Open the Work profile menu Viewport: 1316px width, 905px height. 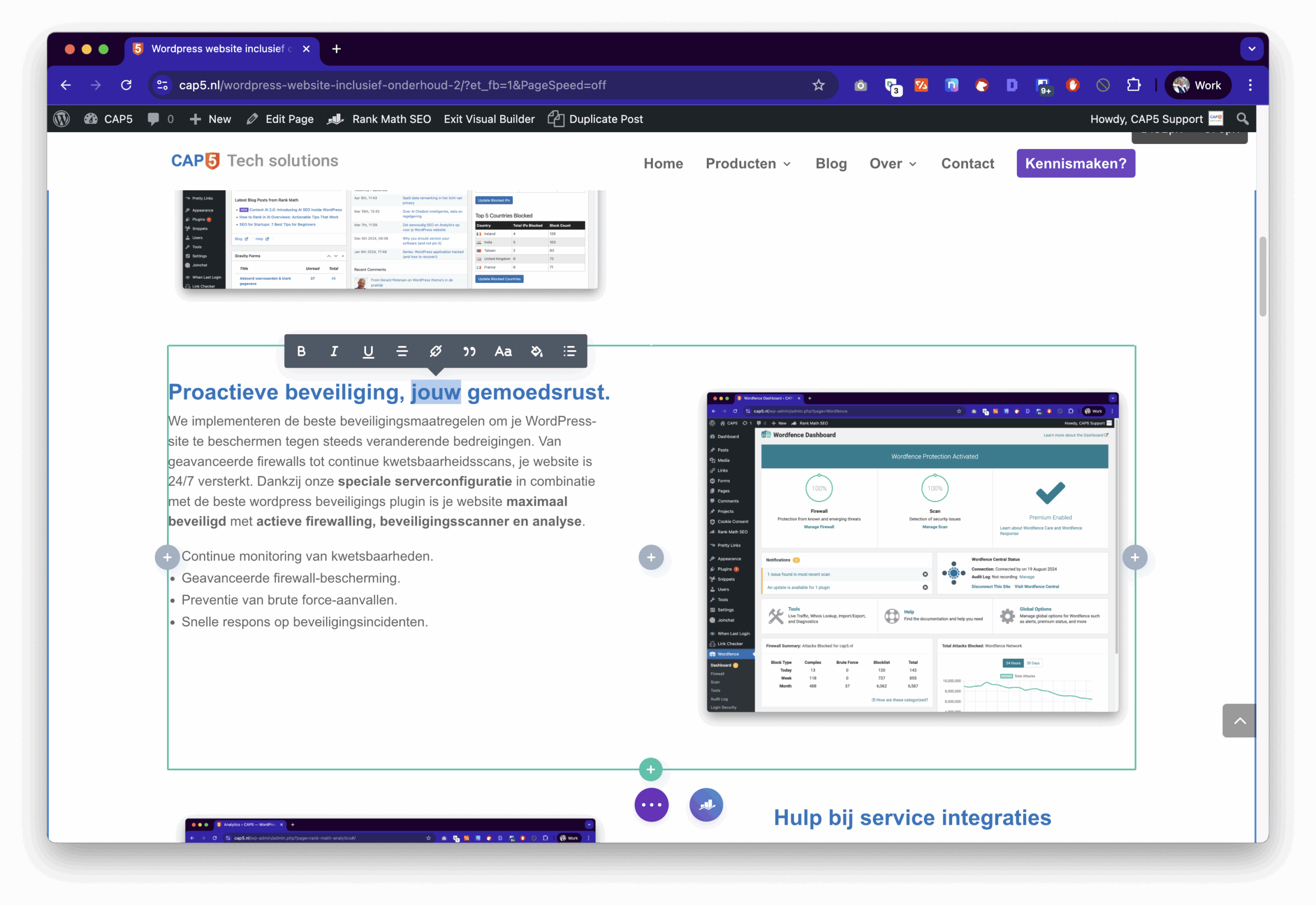tap(1198, 85)
